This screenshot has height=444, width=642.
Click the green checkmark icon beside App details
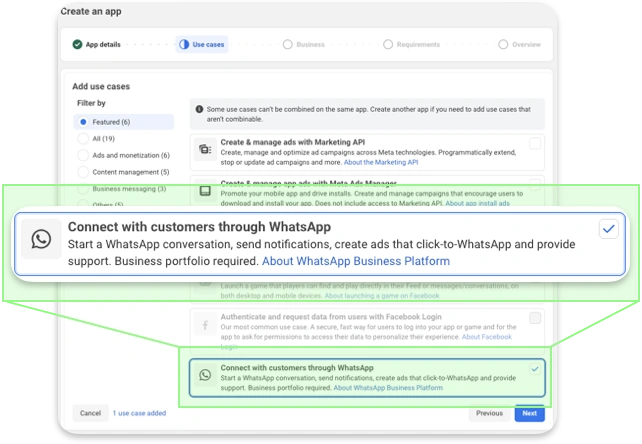pos(77,44)
